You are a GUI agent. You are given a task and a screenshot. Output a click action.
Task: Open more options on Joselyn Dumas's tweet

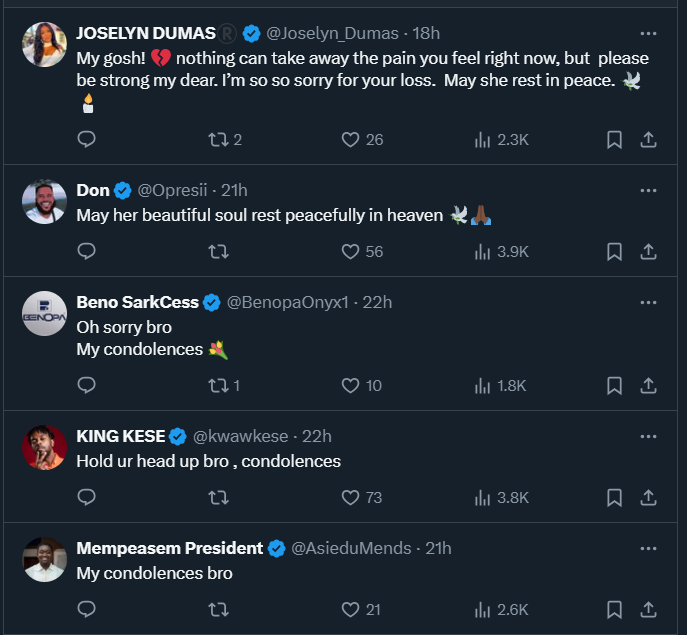pos(648,33)
